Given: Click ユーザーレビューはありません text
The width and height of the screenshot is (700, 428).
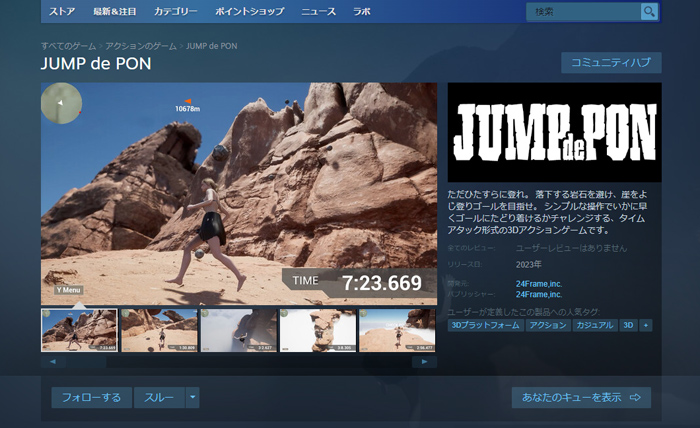Looking at the screenshot, I should [x=571, y=248].
